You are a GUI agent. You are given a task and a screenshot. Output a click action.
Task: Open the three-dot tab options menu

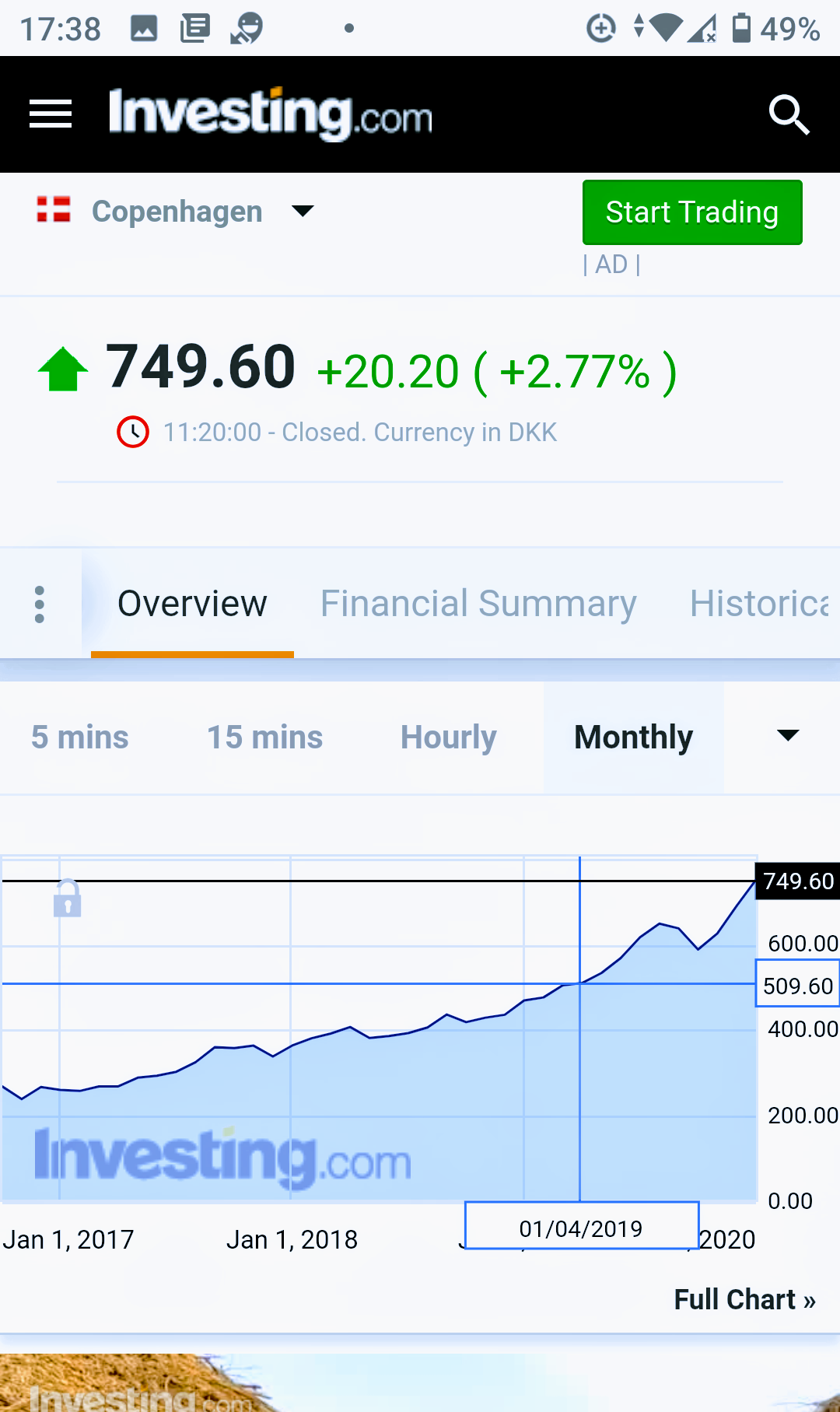coord(40,604)
